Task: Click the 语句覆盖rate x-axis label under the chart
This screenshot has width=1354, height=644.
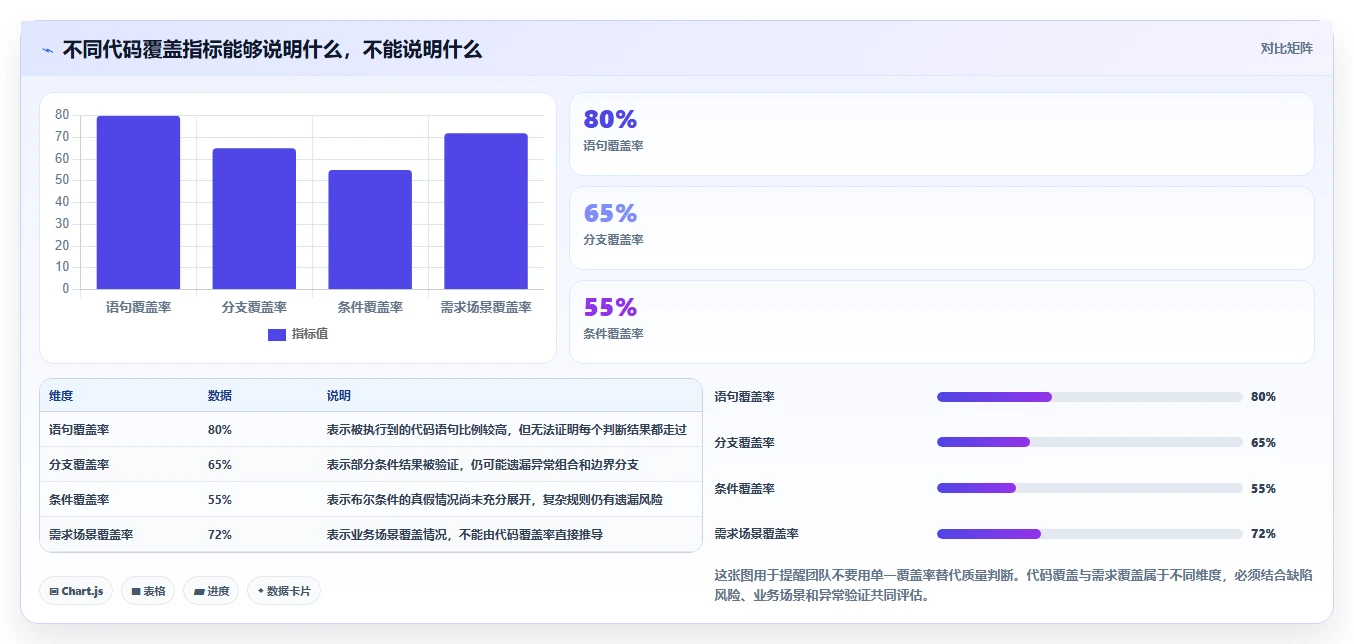Action: pos(138,308)
